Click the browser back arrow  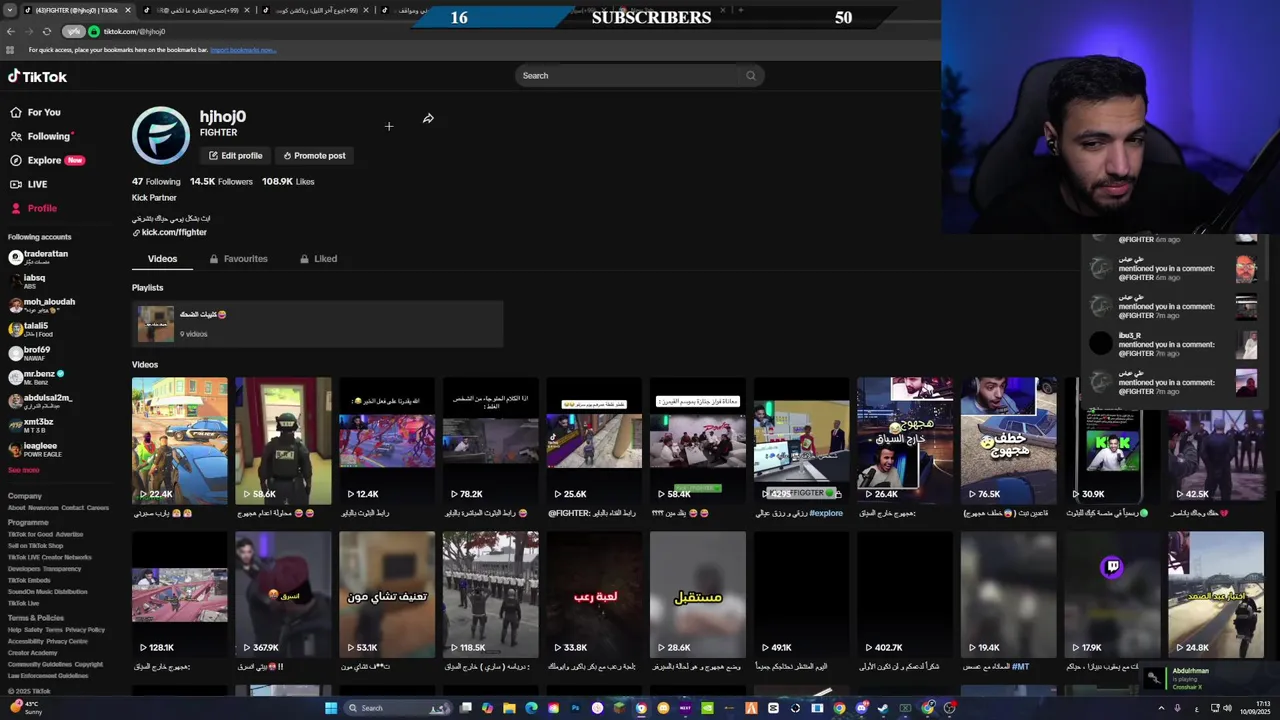(11, 32)
